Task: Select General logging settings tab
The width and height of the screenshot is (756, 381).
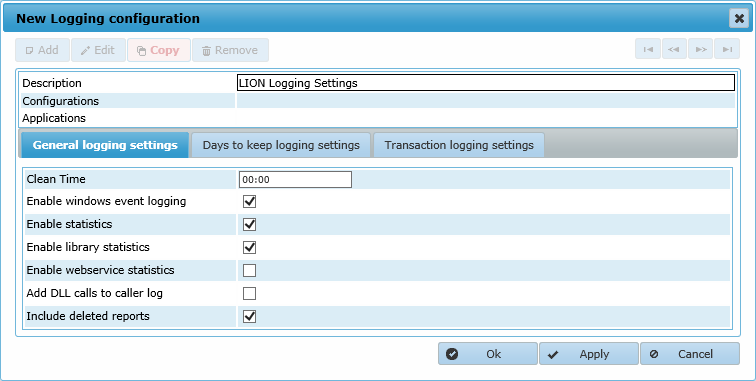Action: click(105, 145)
